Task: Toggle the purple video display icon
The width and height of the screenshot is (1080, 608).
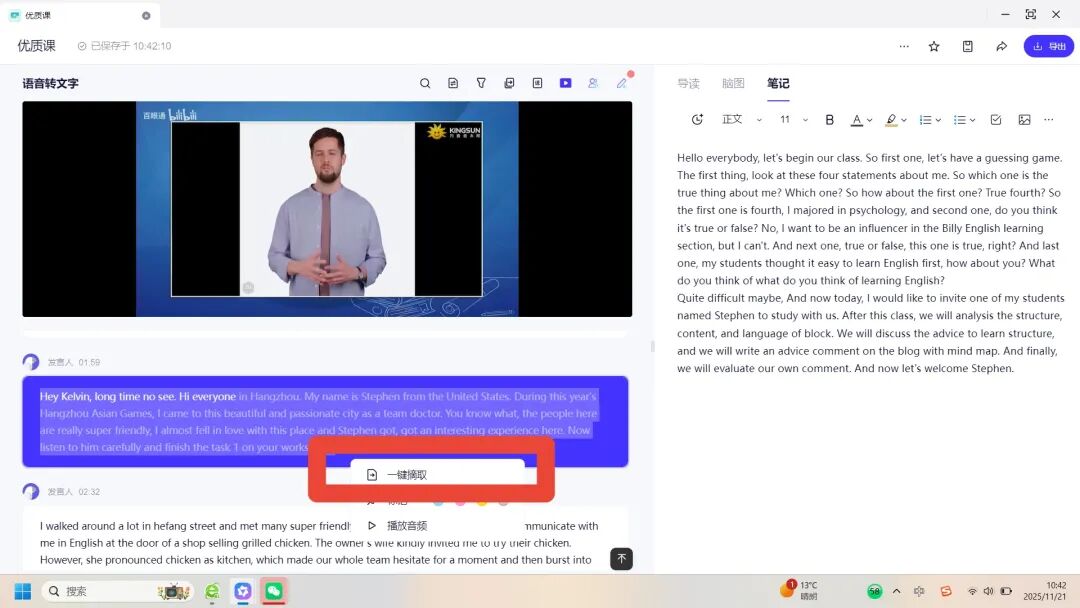Action: pyautogui.click(x=565, y=84)
